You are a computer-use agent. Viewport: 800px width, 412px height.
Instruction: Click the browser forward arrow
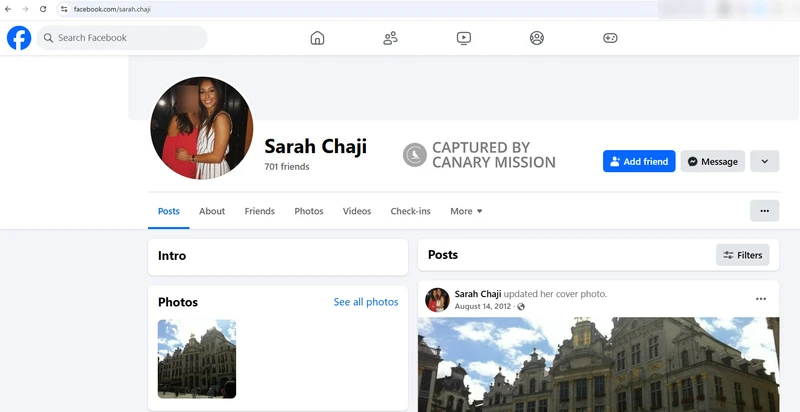pos(25,9)
